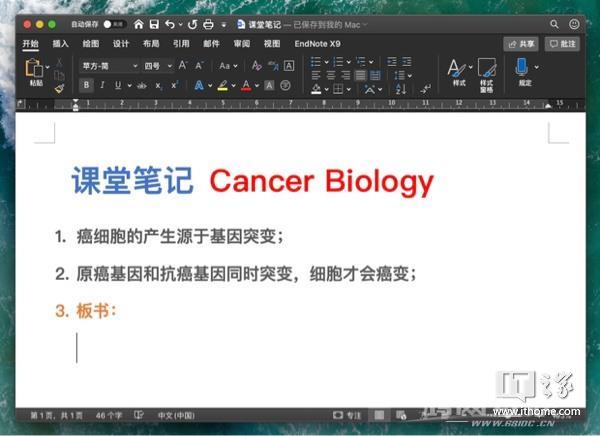Align the paragraph text right

[345, 75]
